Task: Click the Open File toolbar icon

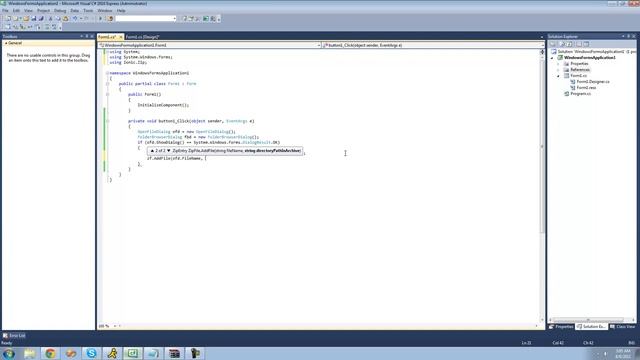Action: point(26,18)
